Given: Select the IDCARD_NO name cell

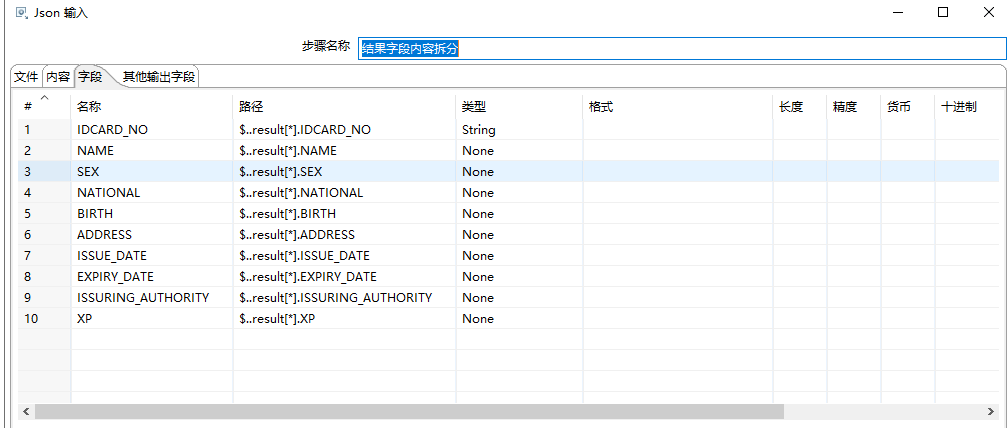Looking at the screenshot, I should pyautogui.click(x=152, y=130).
